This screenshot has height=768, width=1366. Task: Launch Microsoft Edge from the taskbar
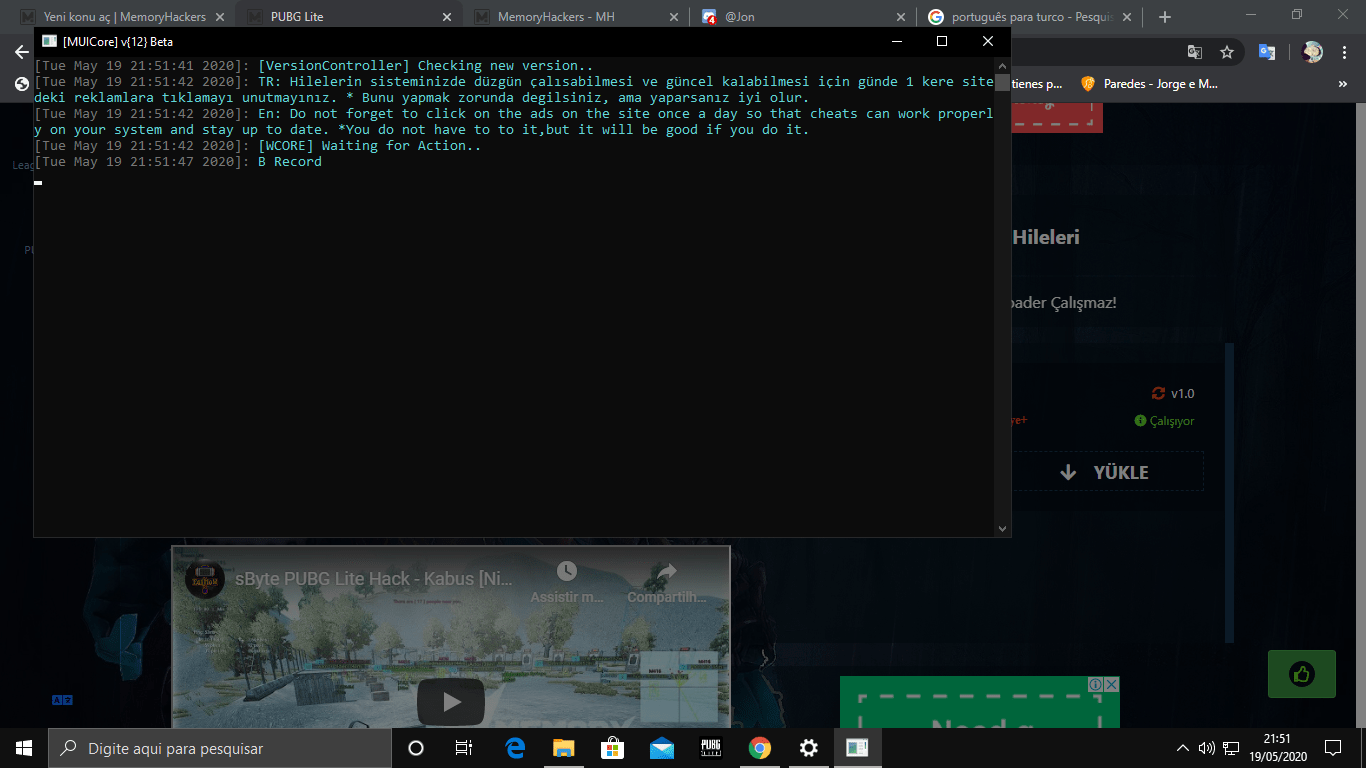pos(515,748)
